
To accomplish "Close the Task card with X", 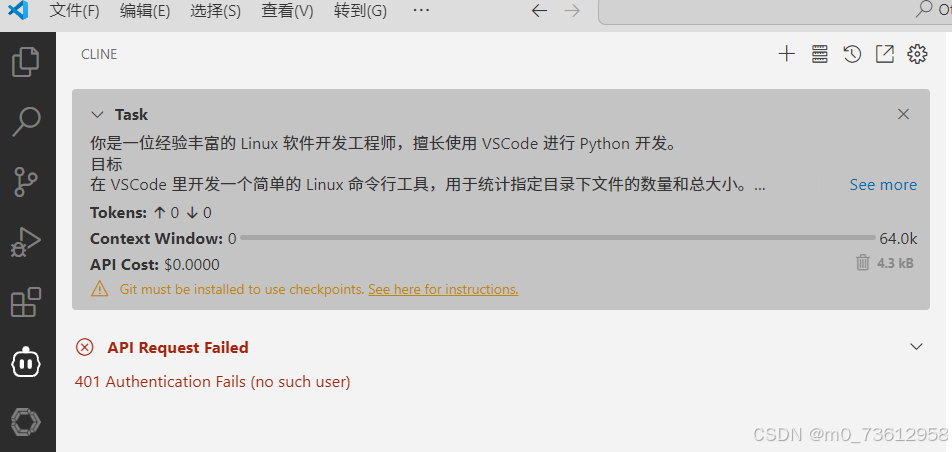I will (903, 114).
